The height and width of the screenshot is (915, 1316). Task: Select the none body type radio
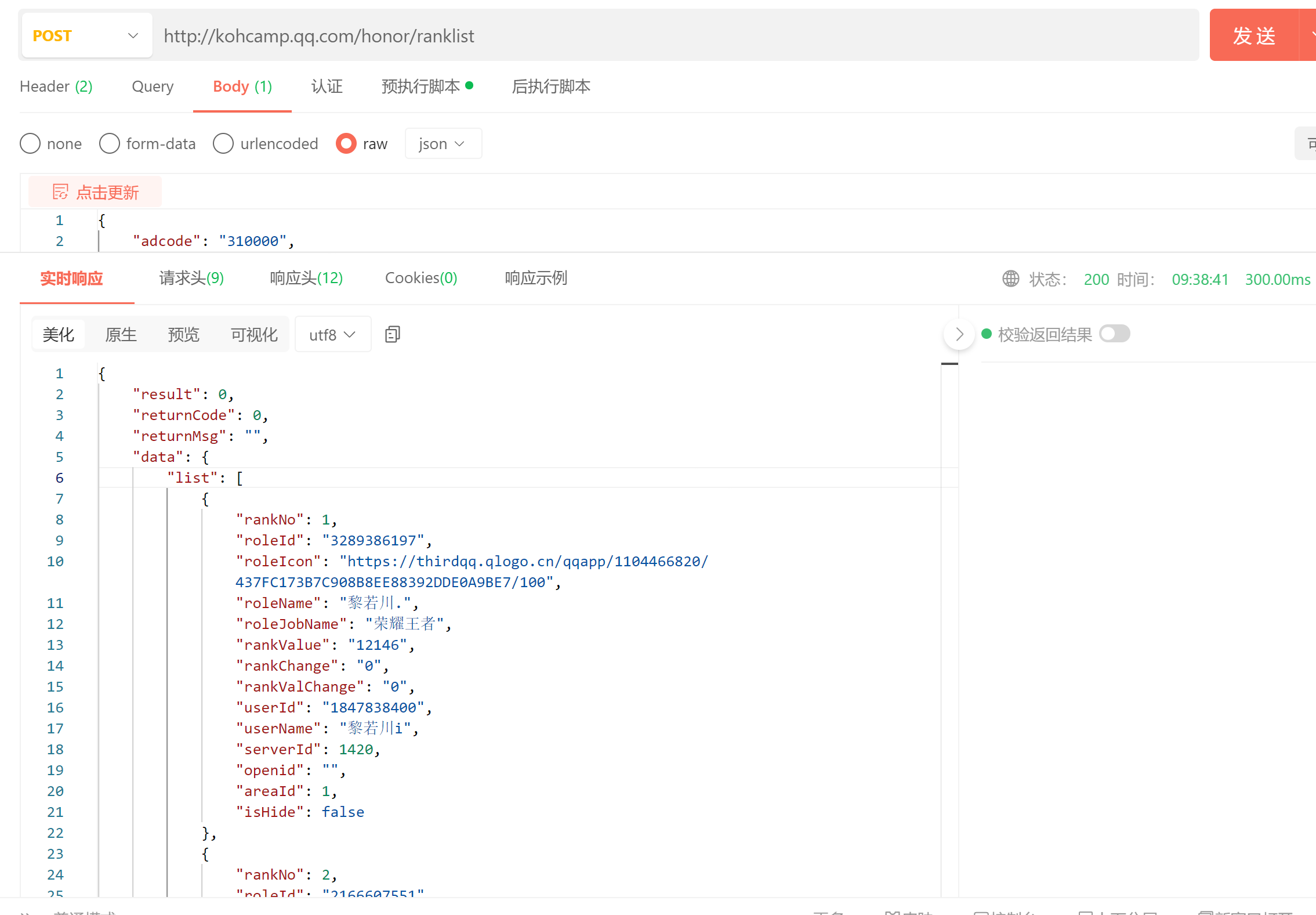pos(30,143)
